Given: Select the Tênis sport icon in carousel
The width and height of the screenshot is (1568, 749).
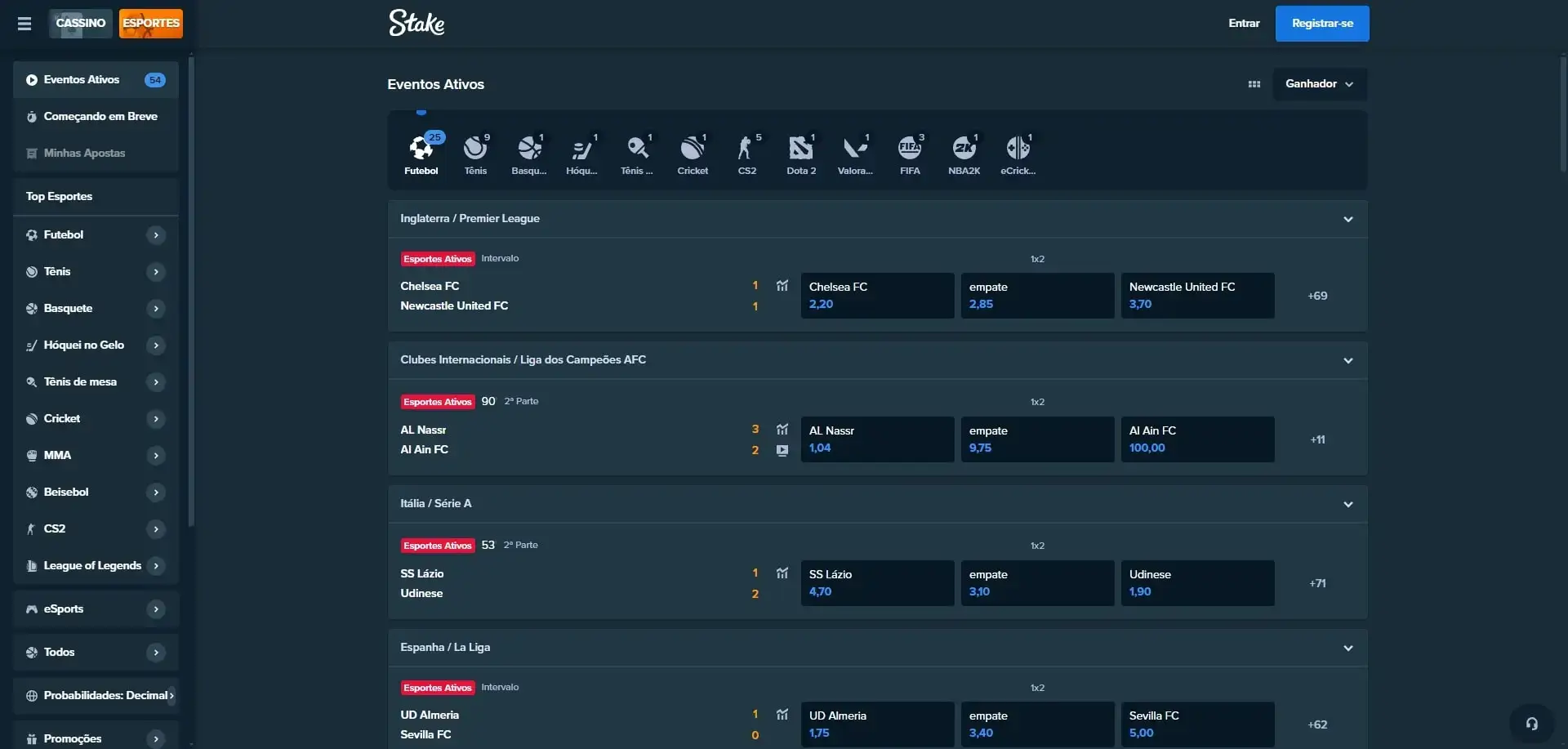Looking at the screenshot, I should tap(475, 154).
